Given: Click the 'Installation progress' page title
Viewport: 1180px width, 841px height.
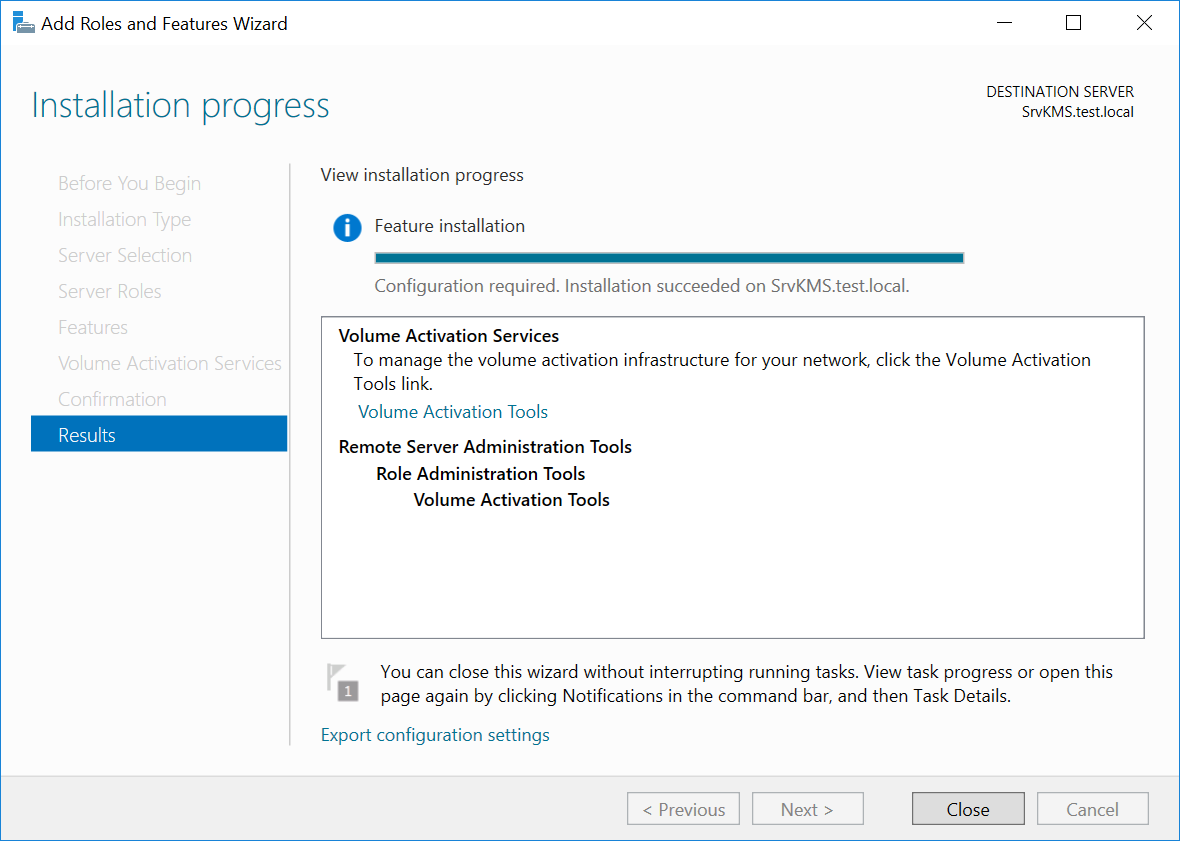Looking at the screenshot, I should tap(180, 105).
